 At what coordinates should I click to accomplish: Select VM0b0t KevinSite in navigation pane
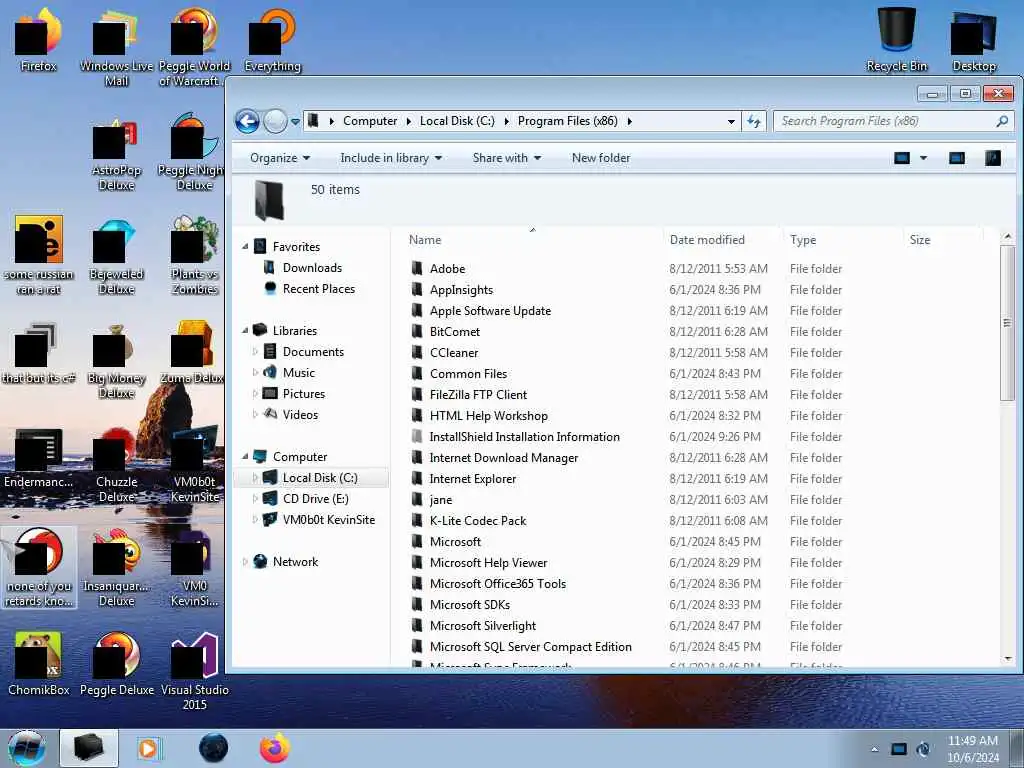pyautogui.click(x=328, y=520)
